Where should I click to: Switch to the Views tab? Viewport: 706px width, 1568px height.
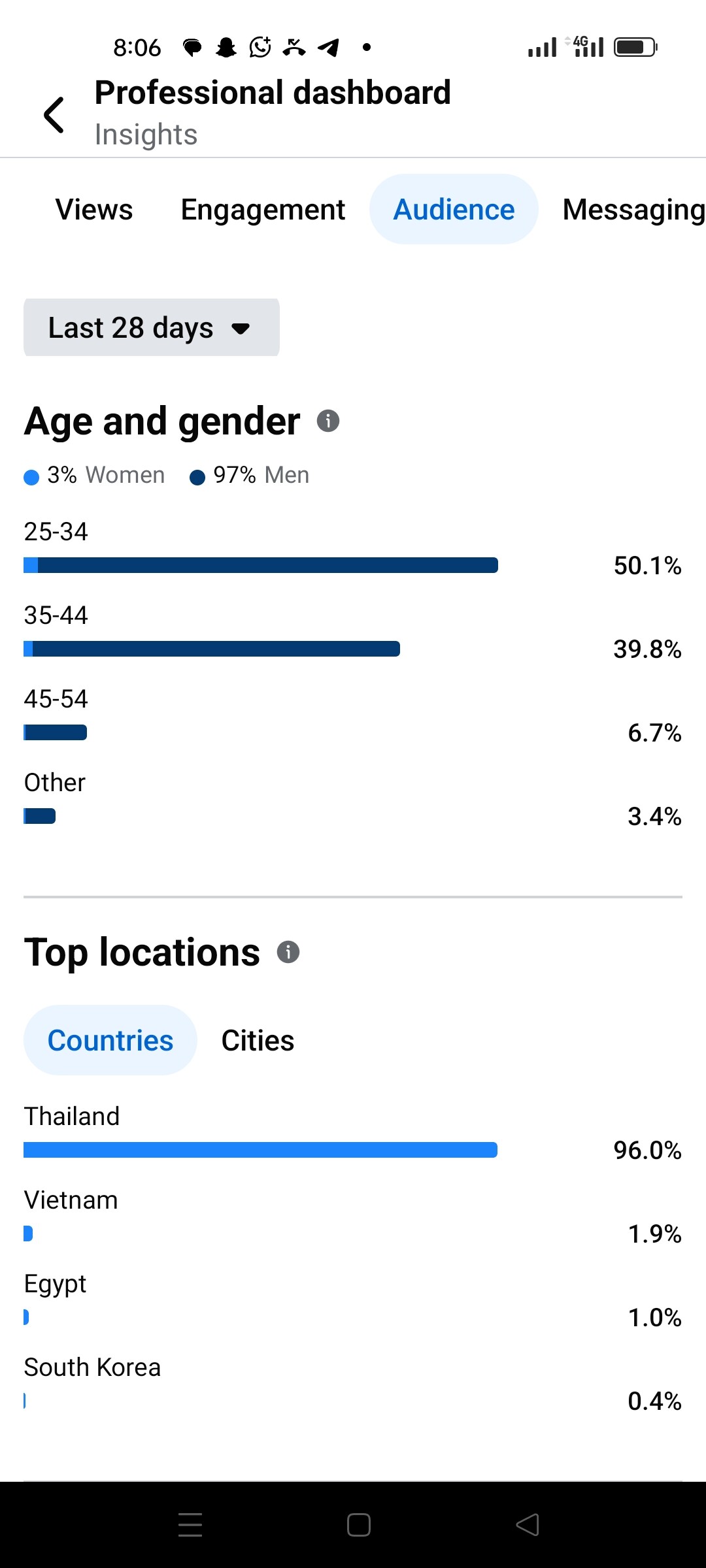94,210
